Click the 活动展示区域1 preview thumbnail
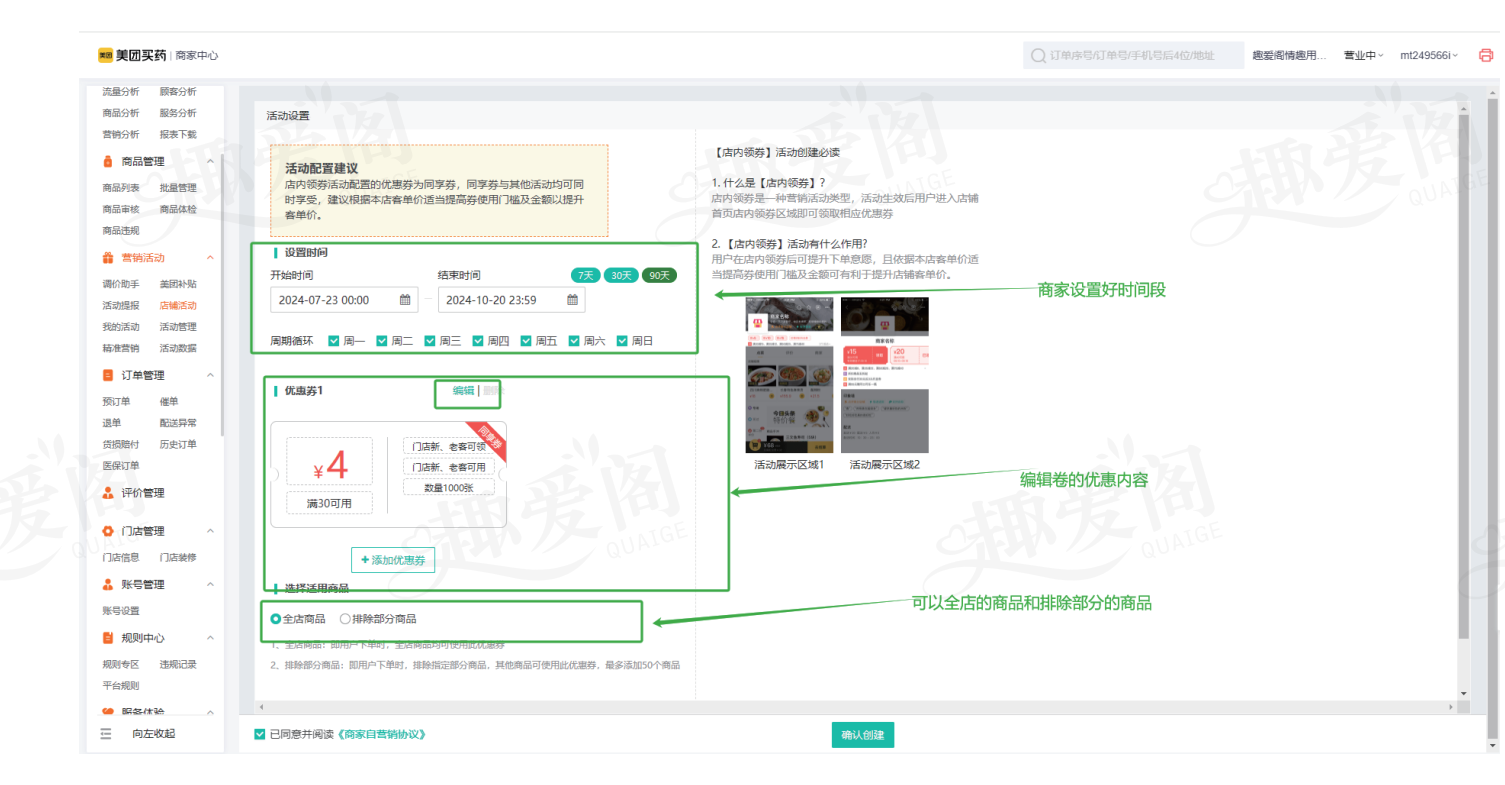 (789, 375)
